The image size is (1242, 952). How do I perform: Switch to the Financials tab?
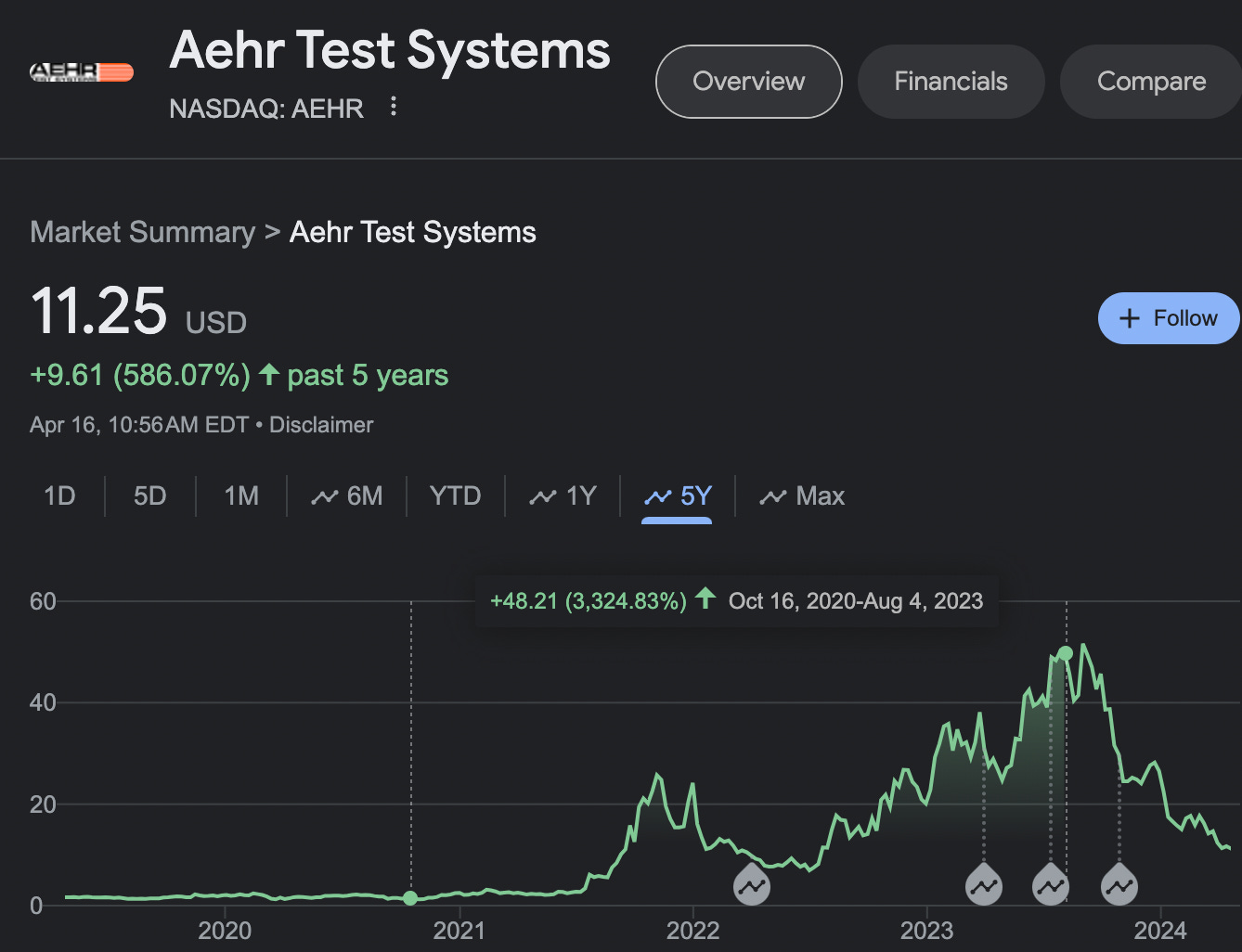click(951, 82)
